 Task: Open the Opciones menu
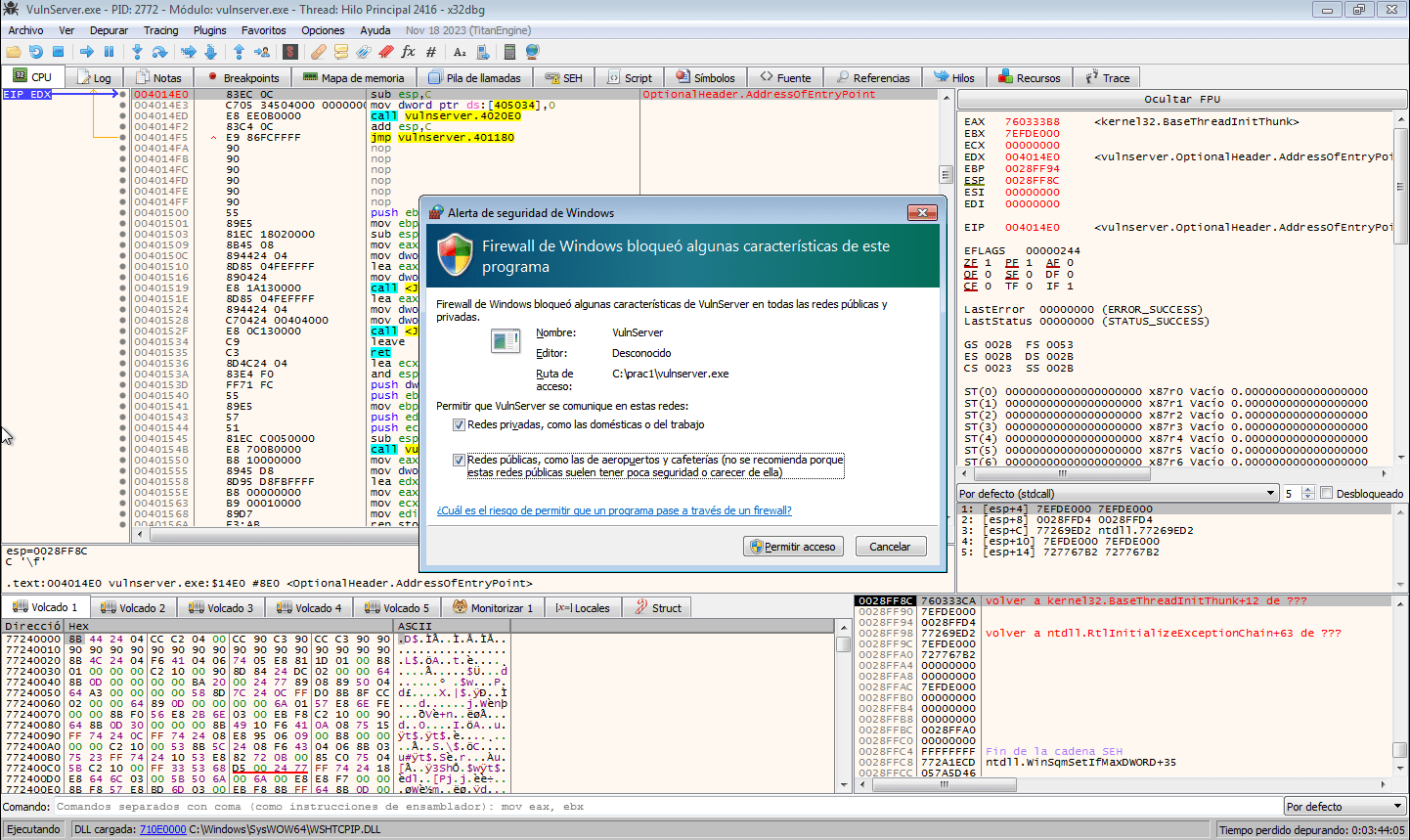(323, 30)
